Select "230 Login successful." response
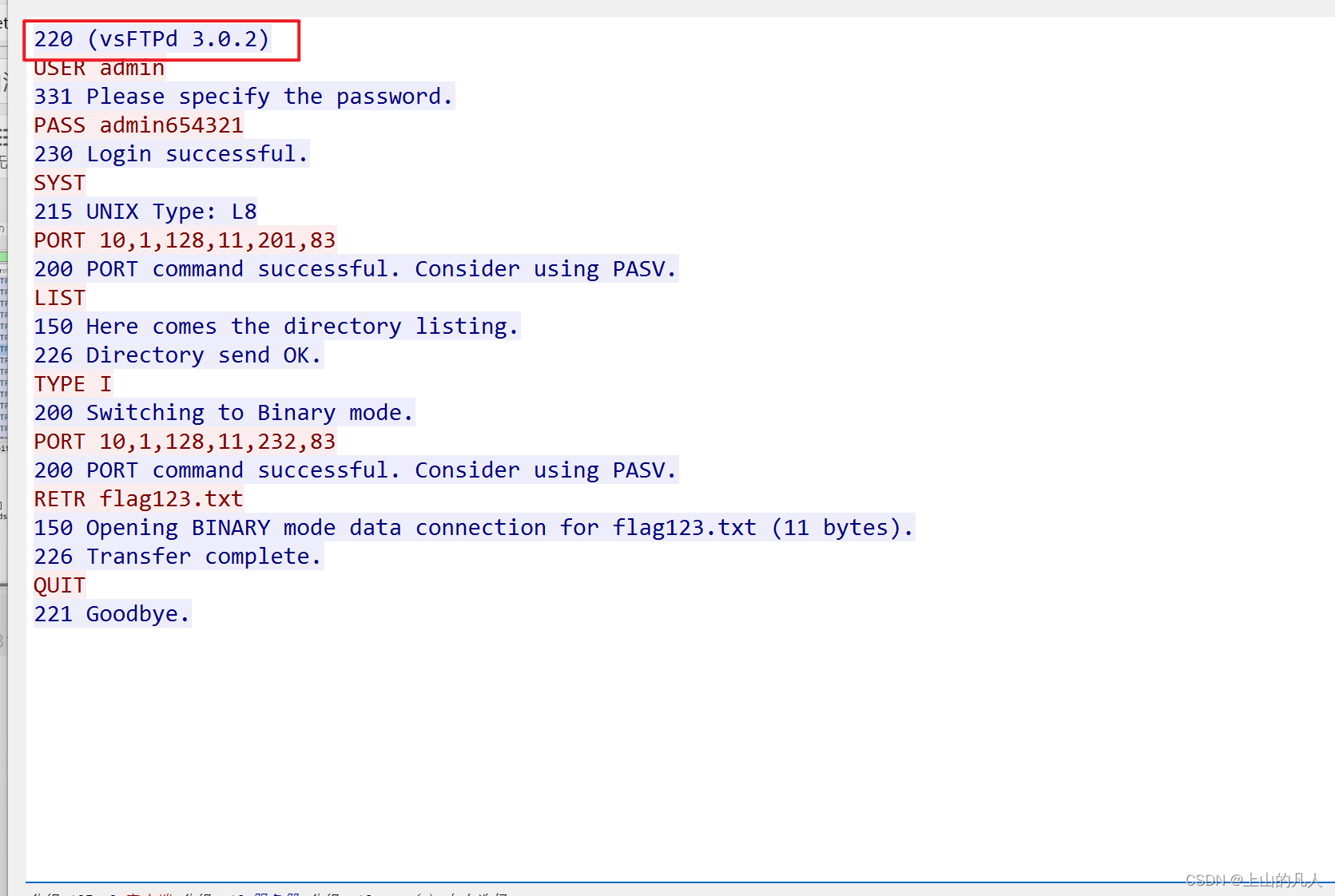The image size is (1335, 896). click(171, 154)
